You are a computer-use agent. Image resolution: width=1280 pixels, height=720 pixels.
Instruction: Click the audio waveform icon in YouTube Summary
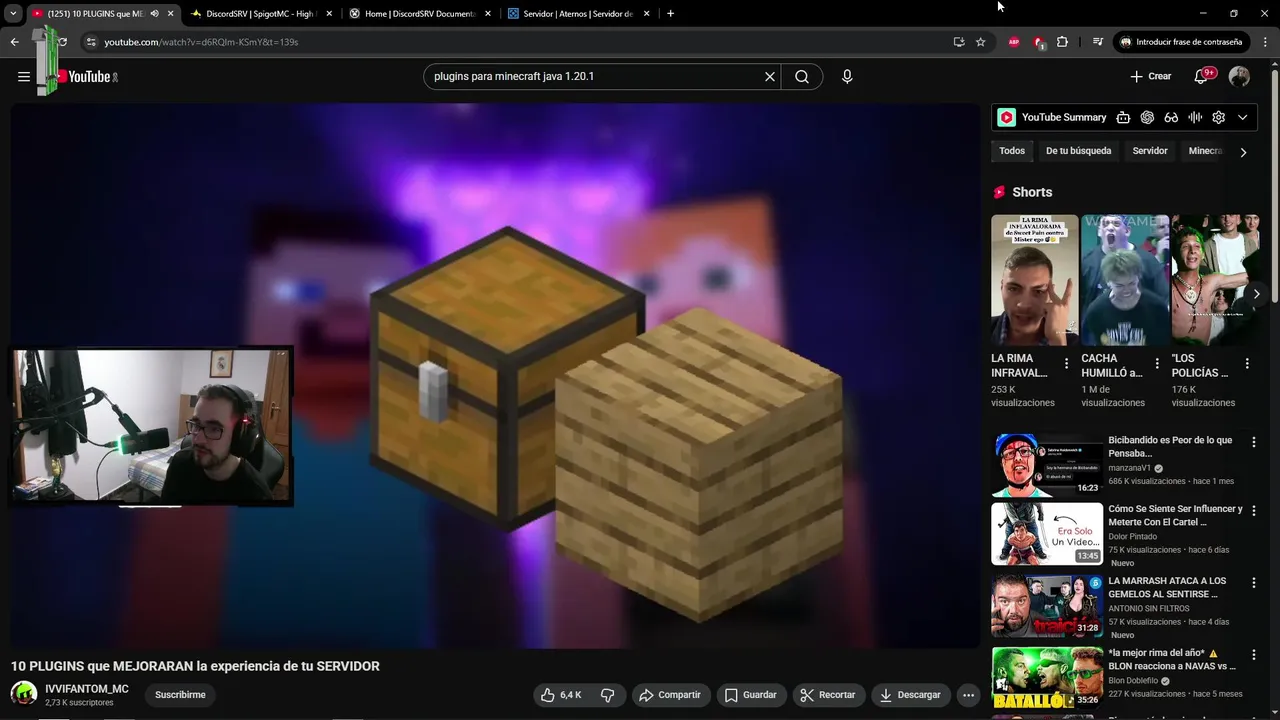pos(1195,117)
